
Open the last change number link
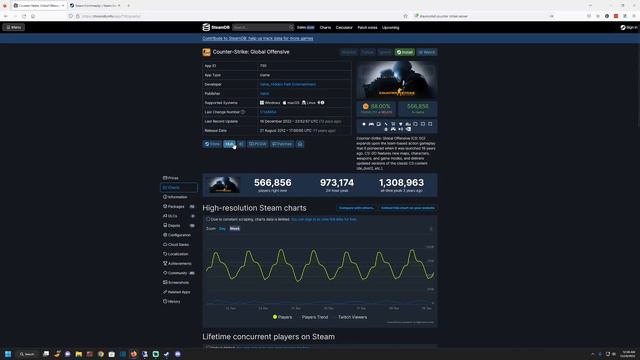(x=268, y=112)
